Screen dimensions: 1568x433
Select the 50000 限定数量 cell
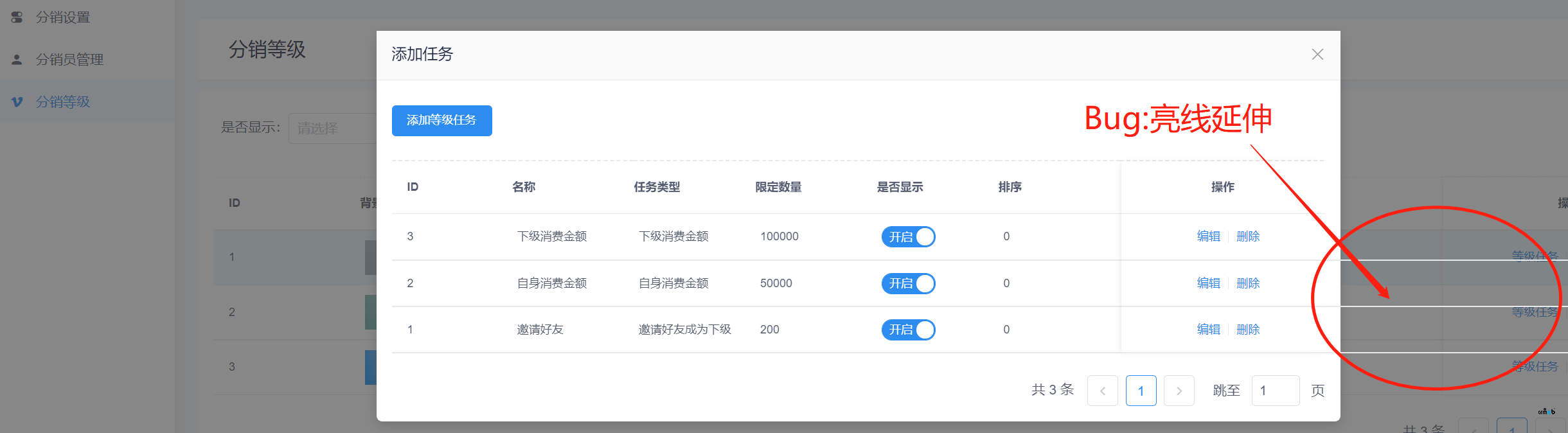(x=776, y=283)
